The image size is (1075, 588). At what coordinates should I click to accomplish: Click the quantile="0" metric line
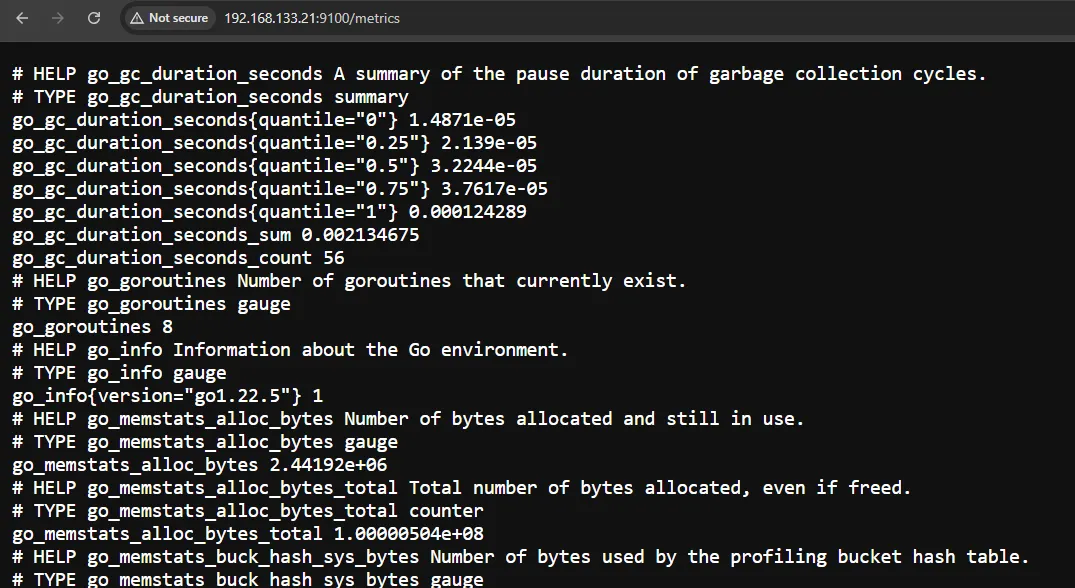(x=264, y=120)
